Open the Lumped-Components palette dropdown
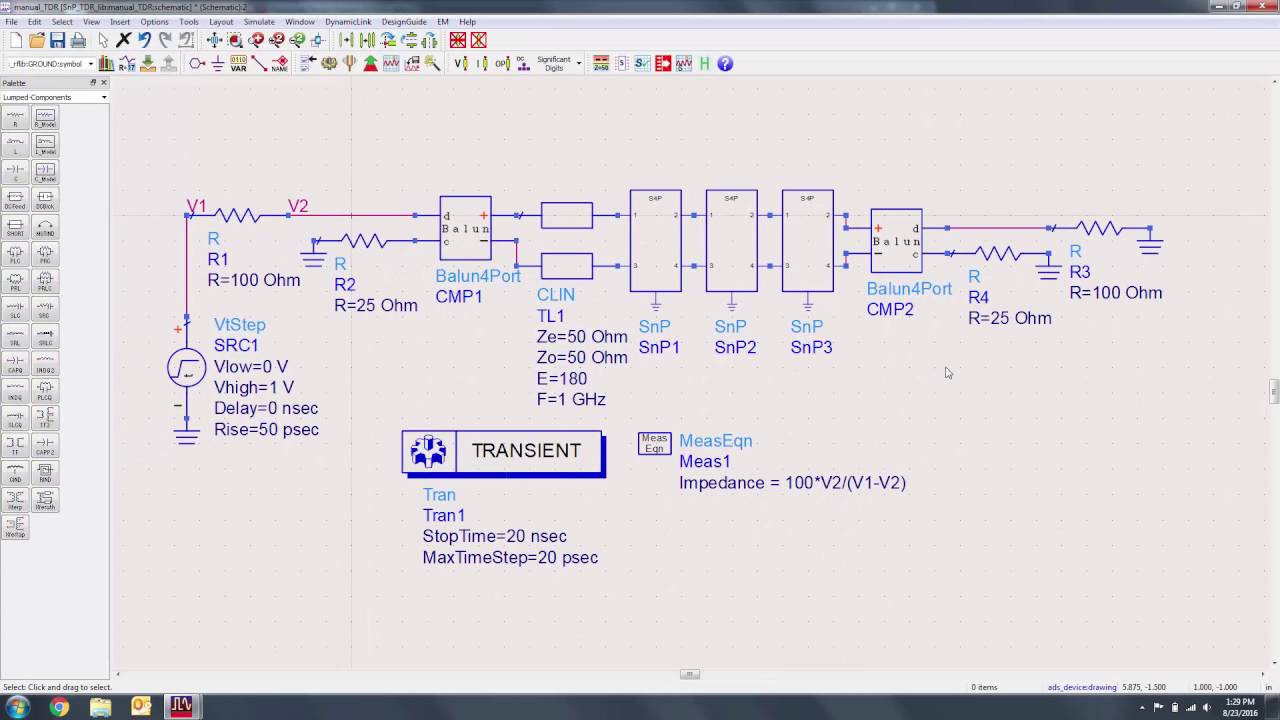1280x720 pixels. coord(103,97)
